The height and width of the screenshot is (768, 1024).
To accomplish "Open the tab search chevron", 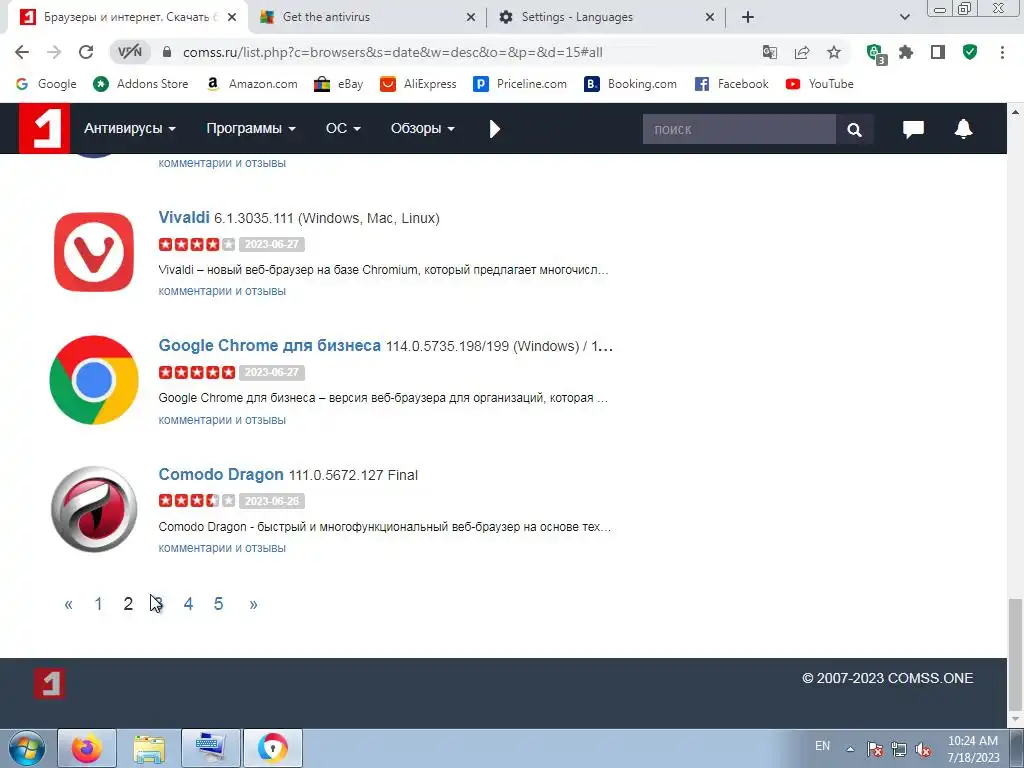I will click(904, 17).
